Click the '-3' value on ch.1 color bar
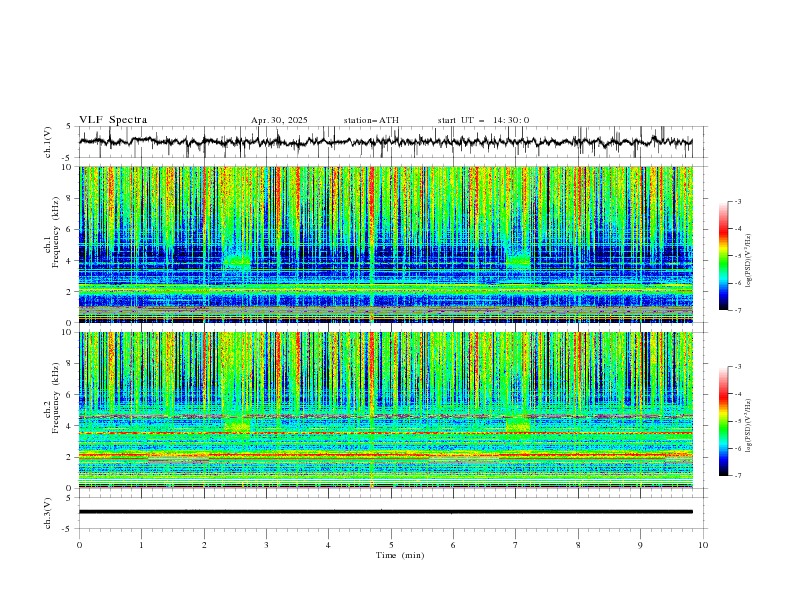This screenshot has width=792, height=612. pos(737,201)
